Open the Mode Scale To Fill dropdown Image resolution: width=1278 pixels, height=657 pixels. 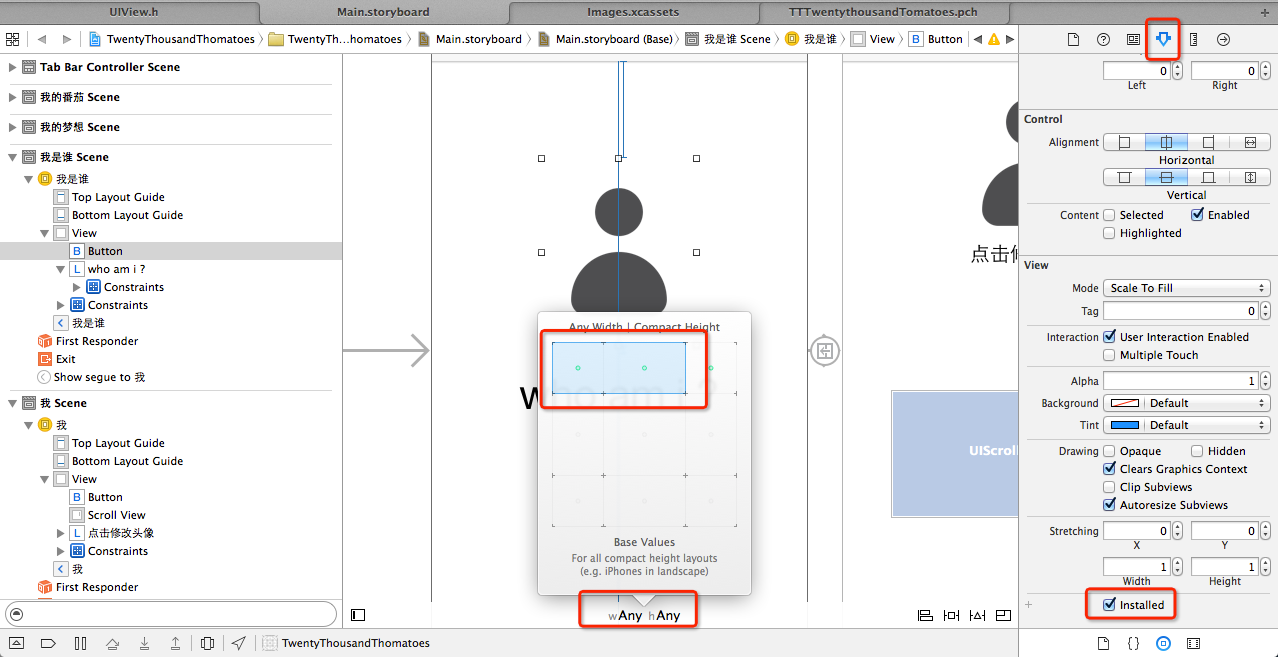pyautogui.click(x=1187, y=288)
